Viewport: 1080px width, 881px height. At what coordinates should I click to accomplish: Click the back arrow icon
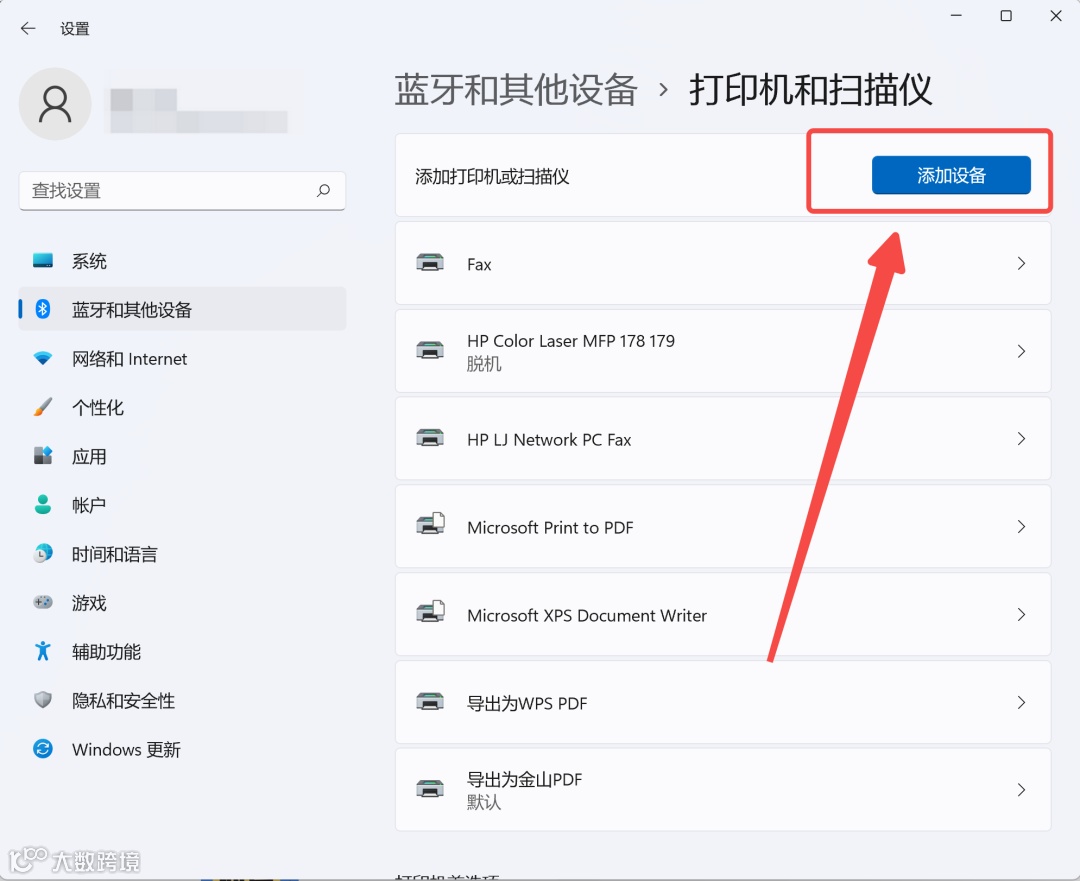tap(28, 28)
